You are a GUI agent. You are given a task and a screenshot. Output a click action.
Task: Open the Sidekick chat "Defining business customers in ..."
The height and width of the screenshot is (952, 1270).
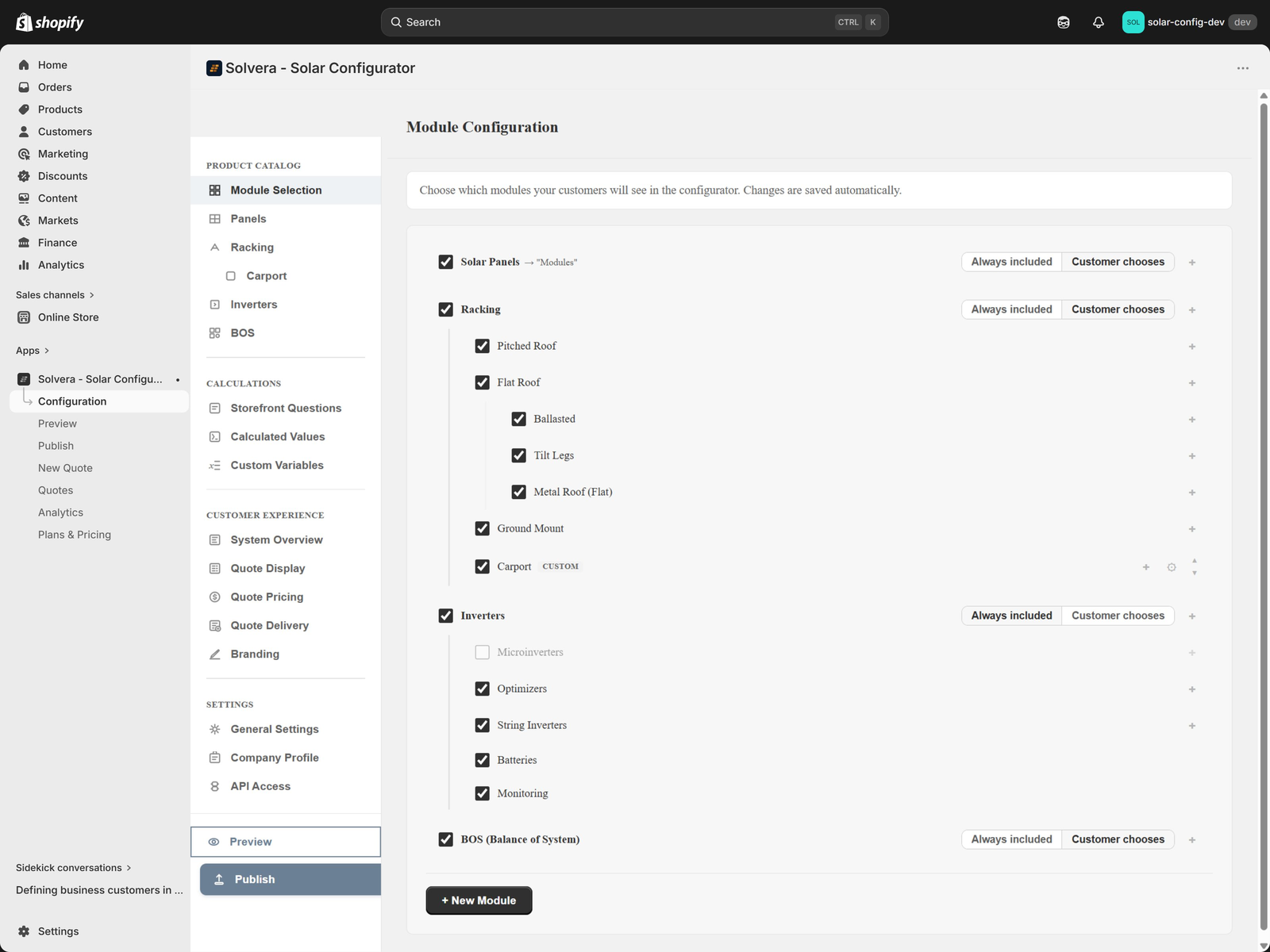coord(99,890)
